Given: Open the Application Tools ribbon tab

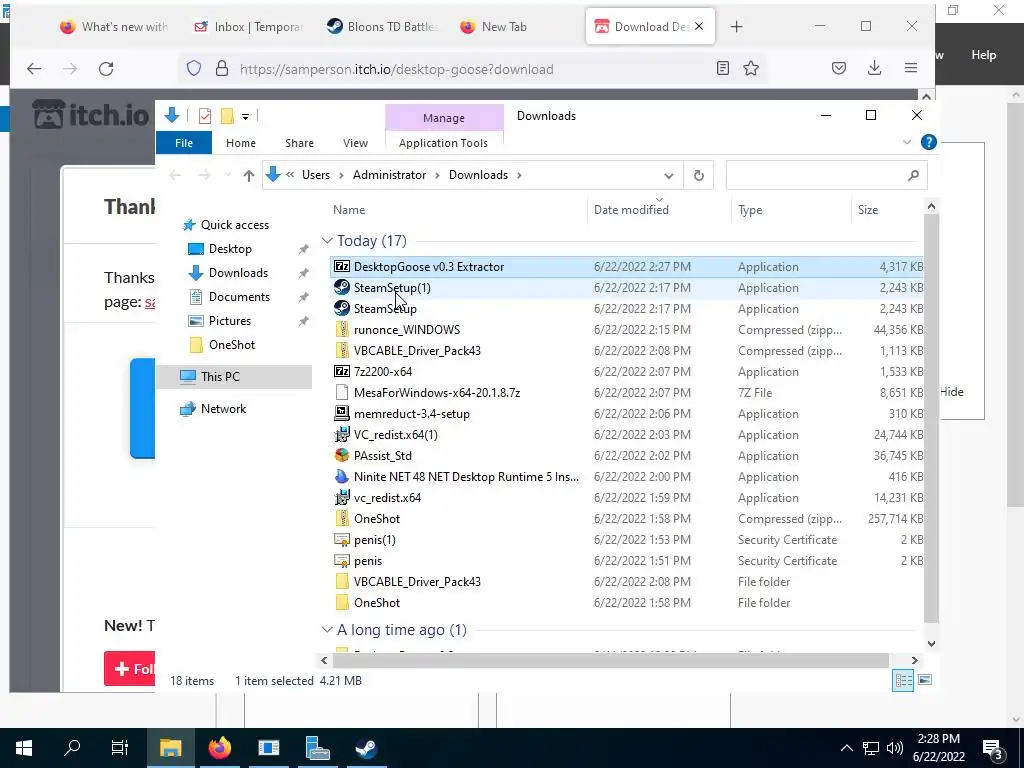Looking at the screenshot, I should 443,142.
